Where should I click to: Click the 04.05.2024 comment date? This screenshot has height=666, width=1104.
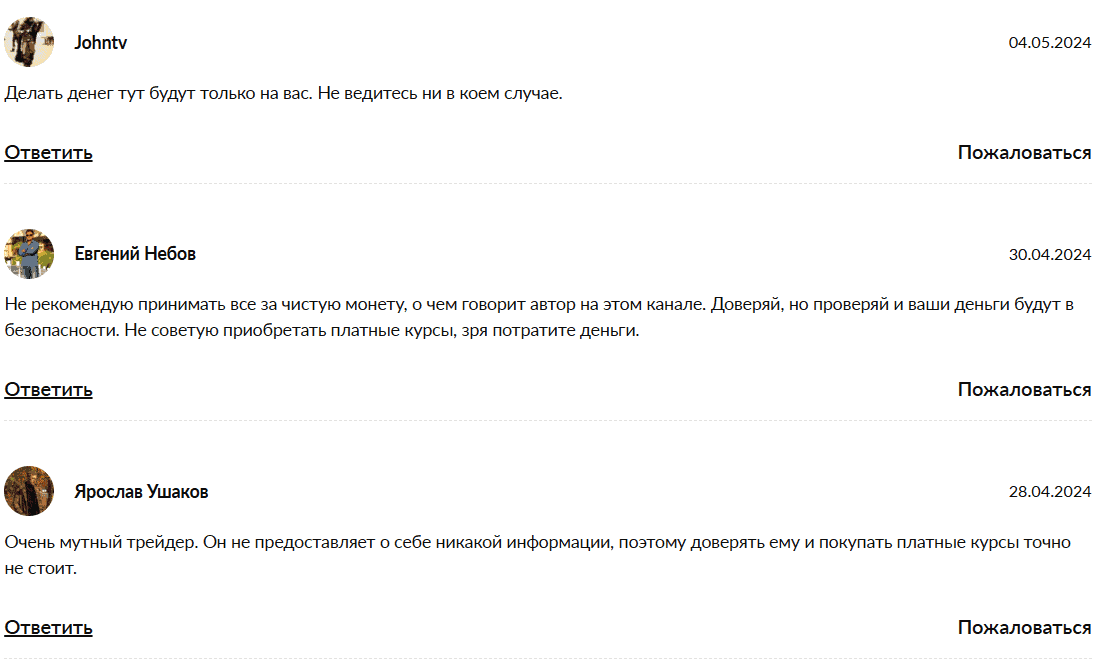tap(1049, 43)
